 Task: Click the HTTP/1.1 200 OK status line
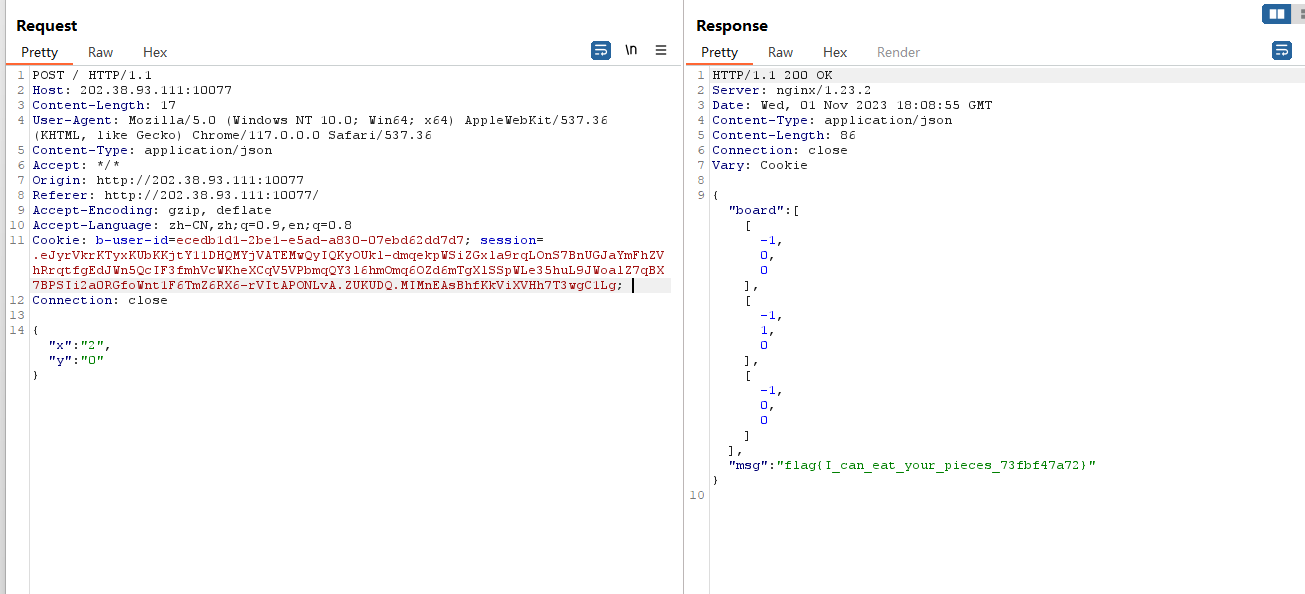click(771, 75)
